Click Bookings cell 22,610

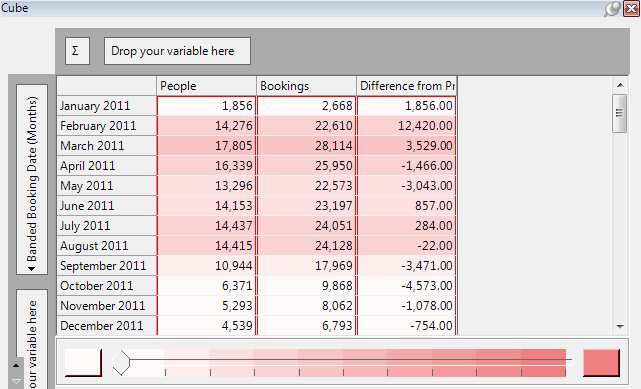[307, 126]
